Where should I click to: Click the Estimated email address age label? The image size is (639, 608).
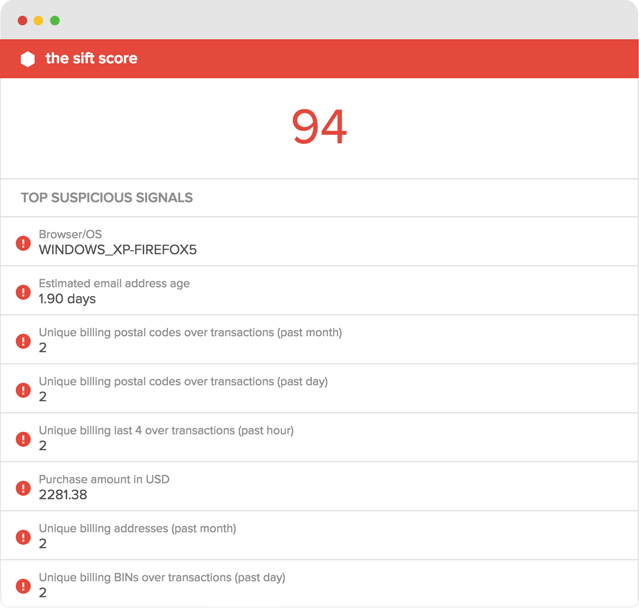[x=114, y=284]
